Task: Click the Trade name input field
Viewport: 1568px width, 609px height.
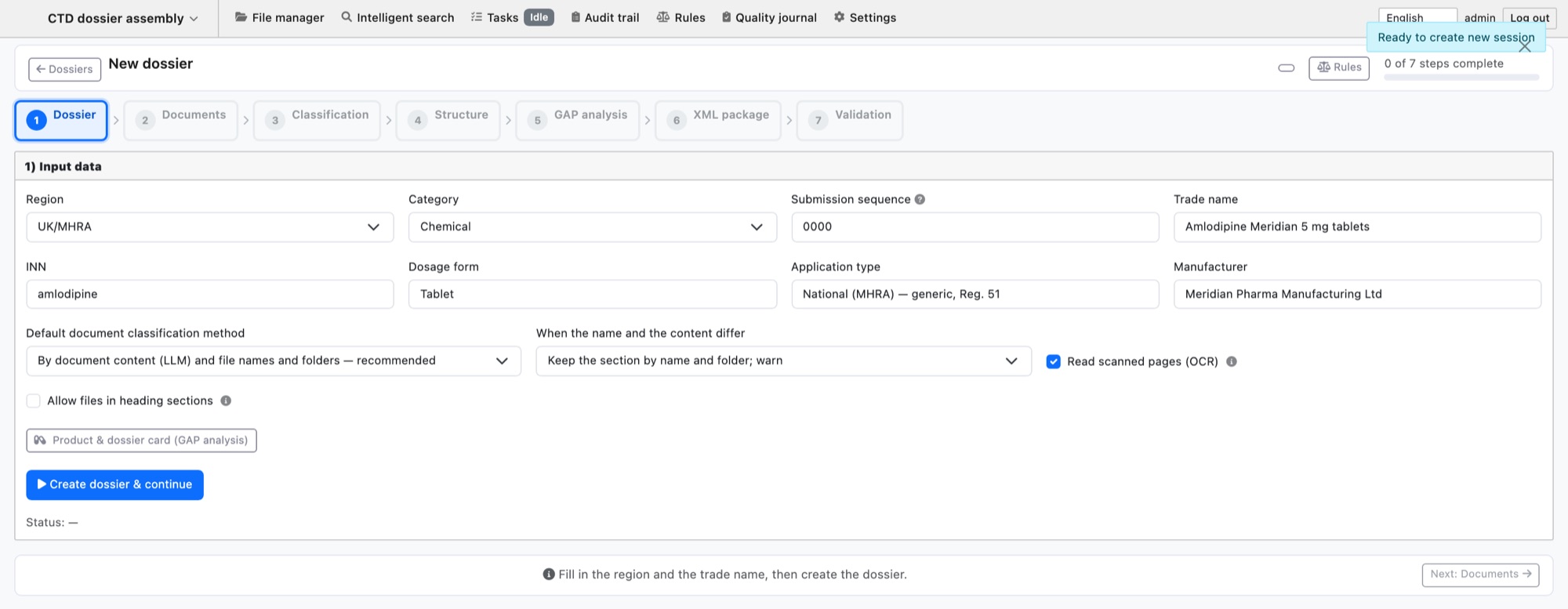Action: coord(1357,227)
